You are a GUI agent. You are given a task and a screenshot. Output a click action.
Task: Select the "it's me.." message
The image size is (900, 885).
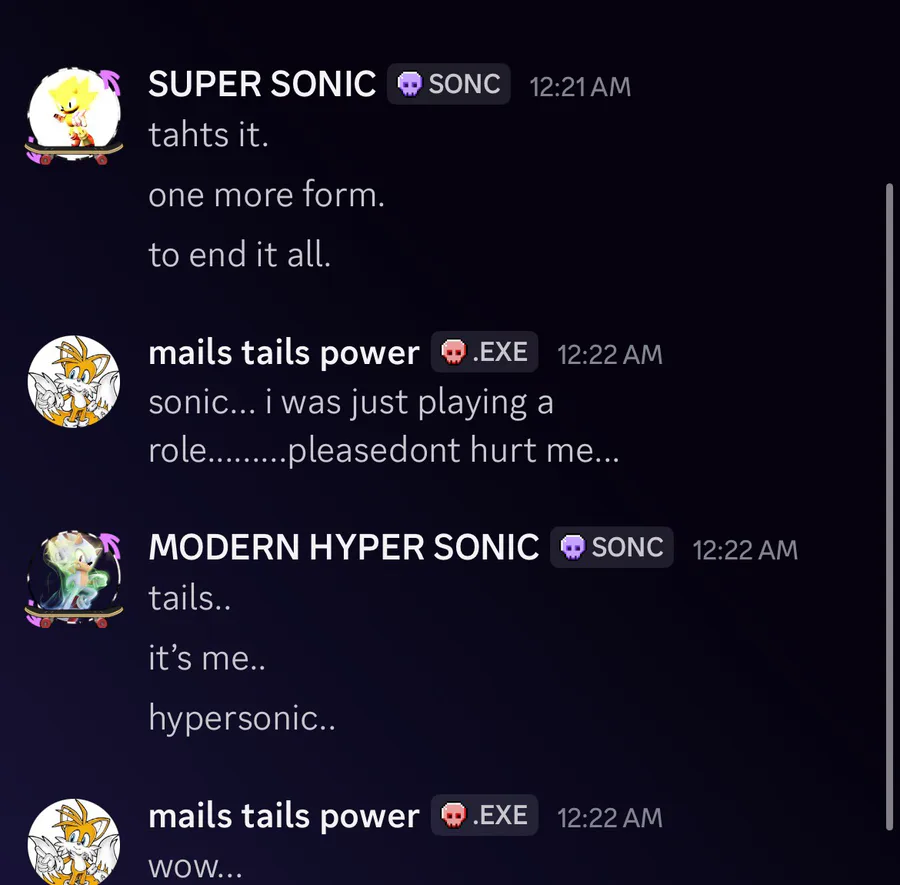pyautogui.click(x=206, y=658)
